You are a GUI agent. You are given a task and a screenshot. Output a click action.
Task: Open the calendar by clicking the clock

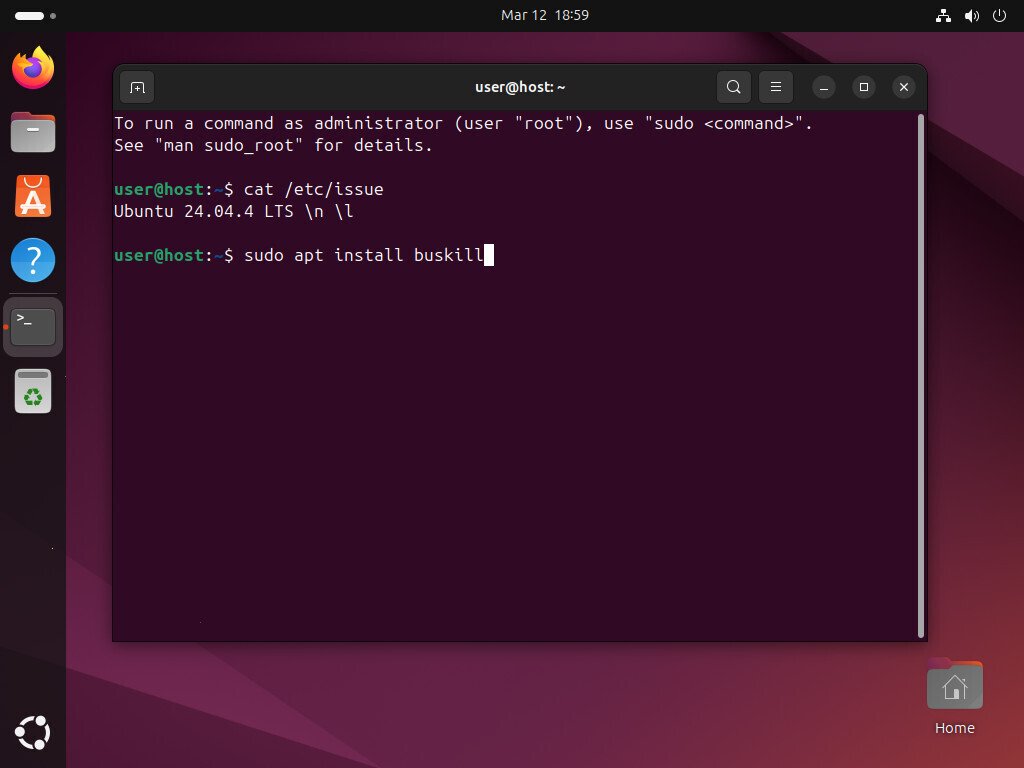(545, 15)
